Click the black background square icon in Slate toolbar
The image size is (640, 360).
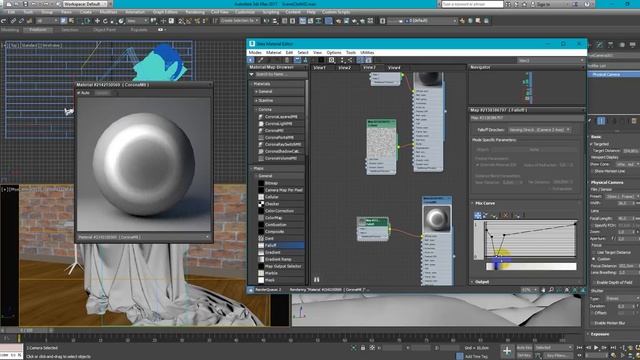321,60
